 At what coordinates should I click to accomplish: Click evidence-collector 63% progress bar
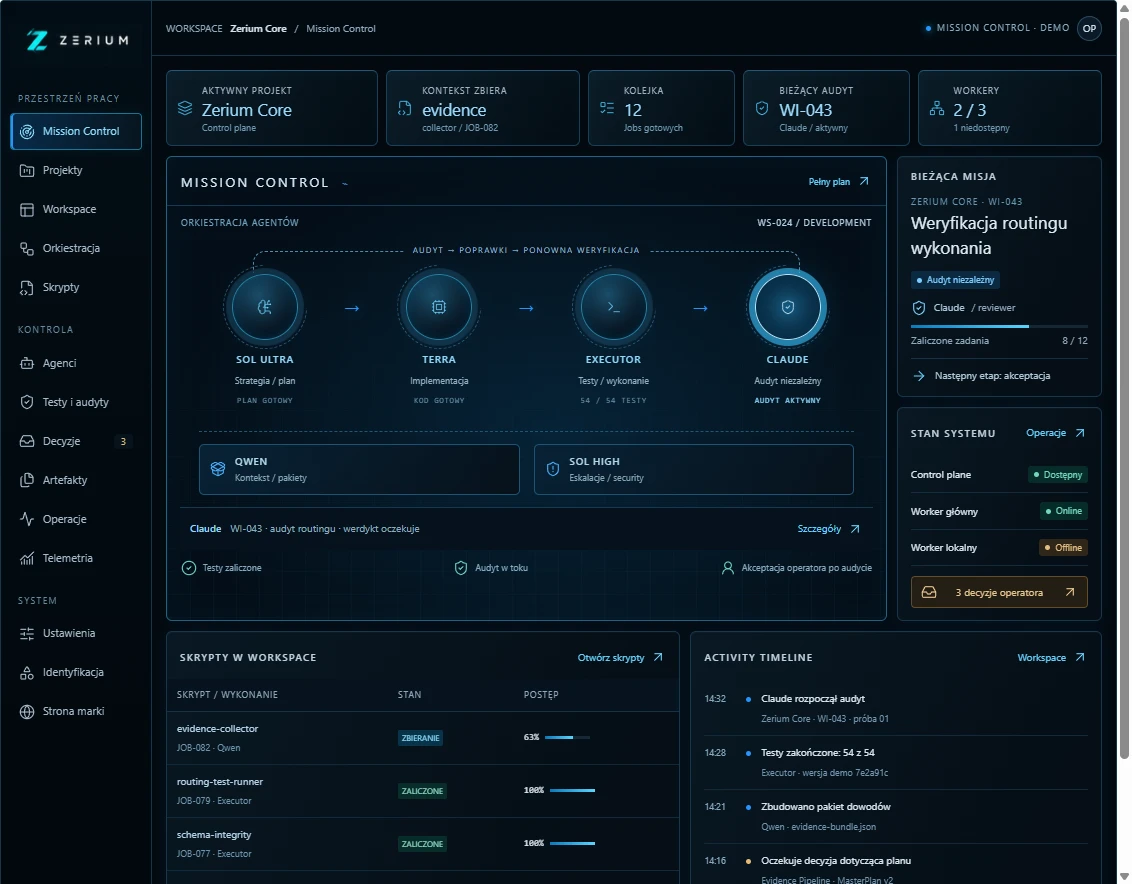click(x=567, y=737)
